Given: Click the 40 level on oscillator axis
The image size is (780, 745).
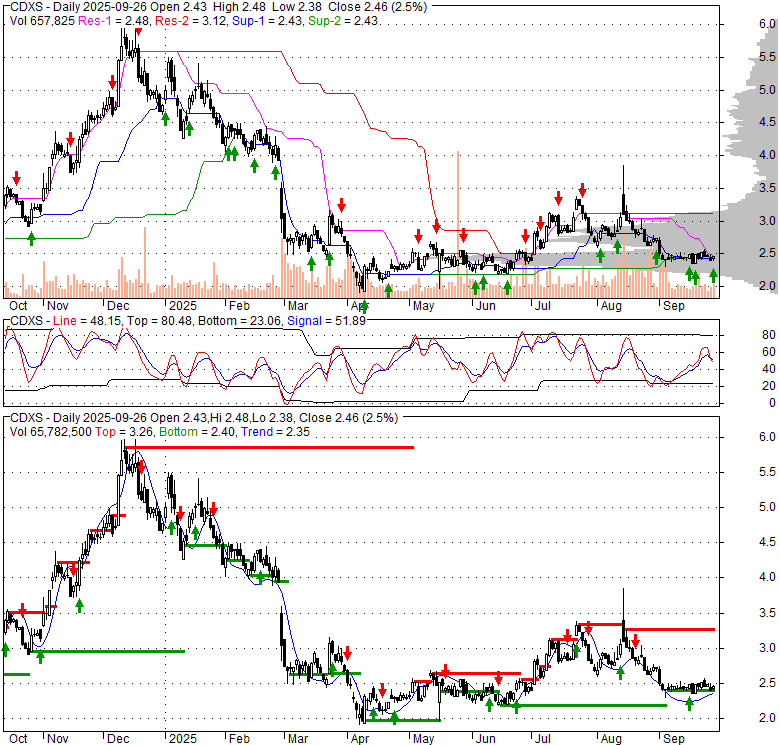Looking at the screenshot, I should 769,369.
